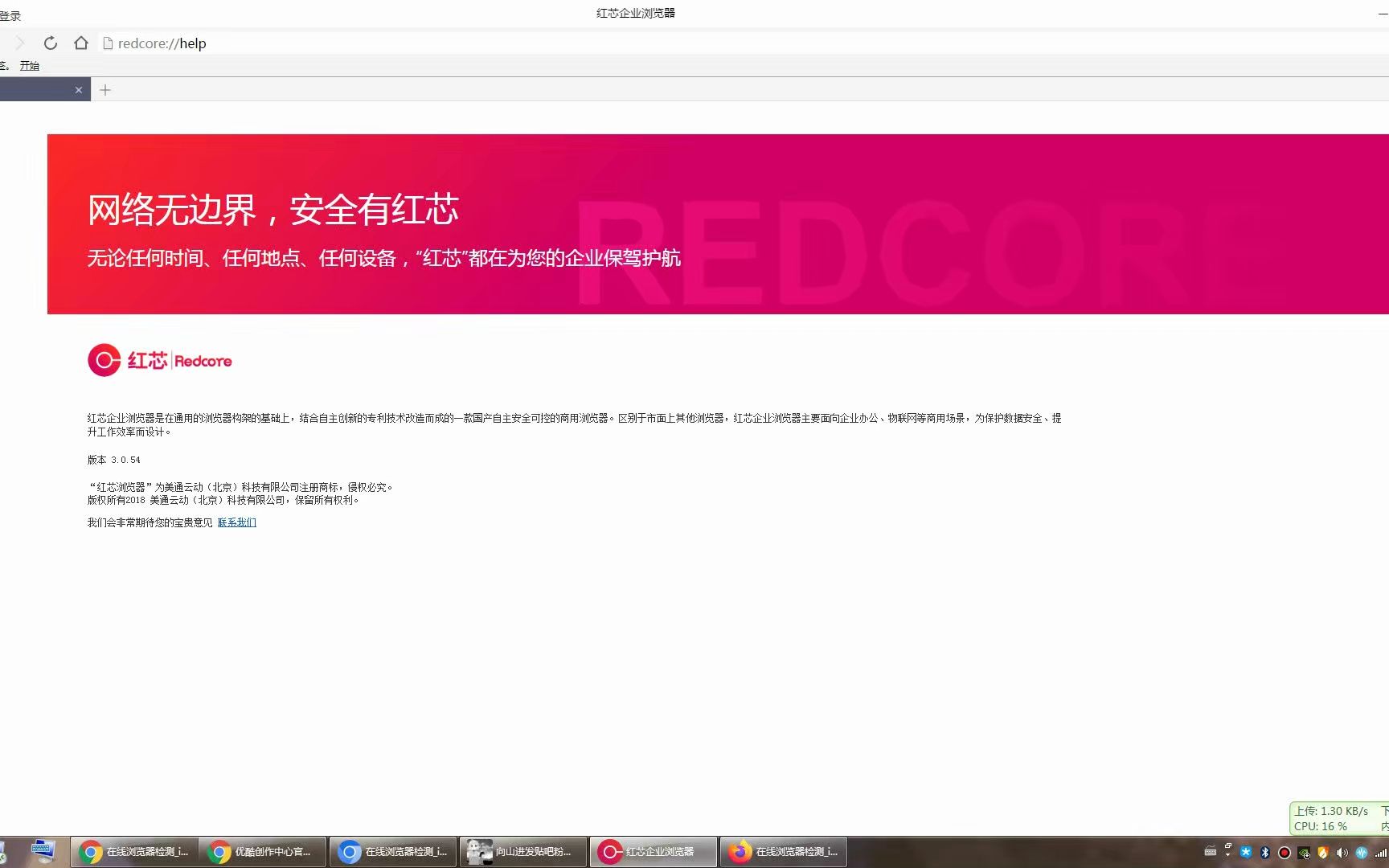Open the keyboard input tray icon

coord(1211,852)
